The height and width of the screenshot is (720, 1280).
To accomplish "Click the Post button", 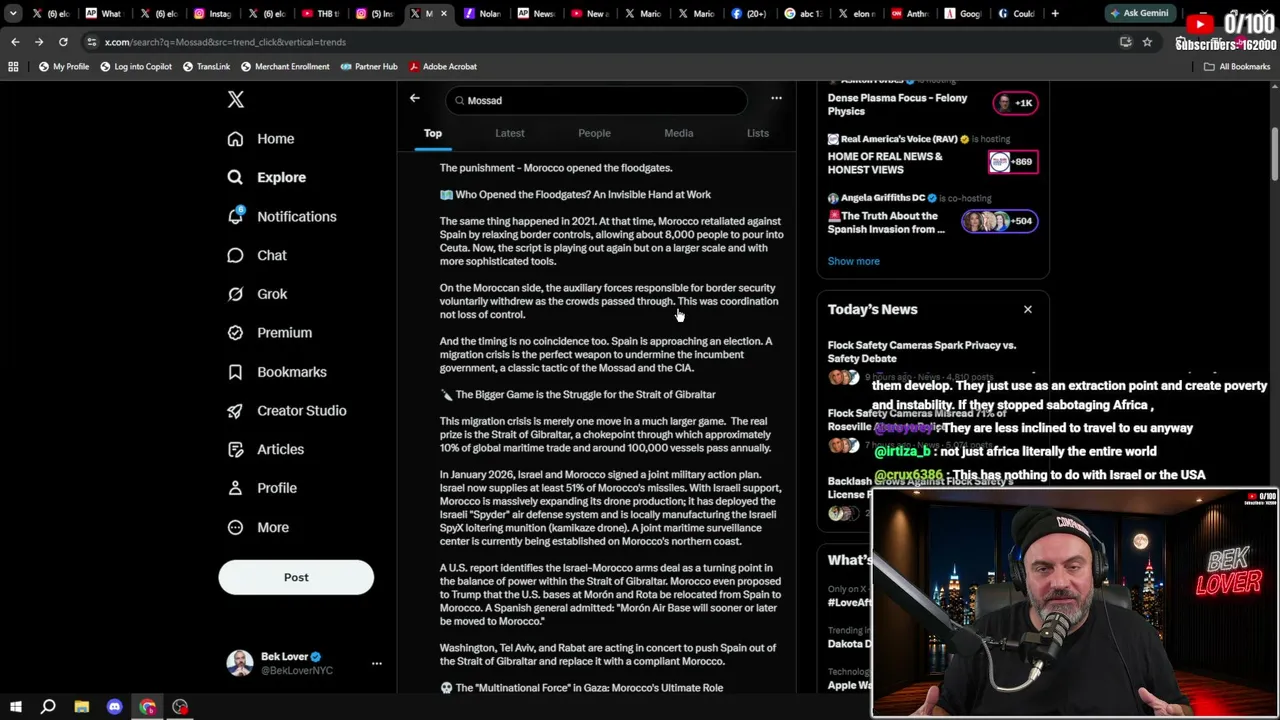I will [x=296, y=577].
